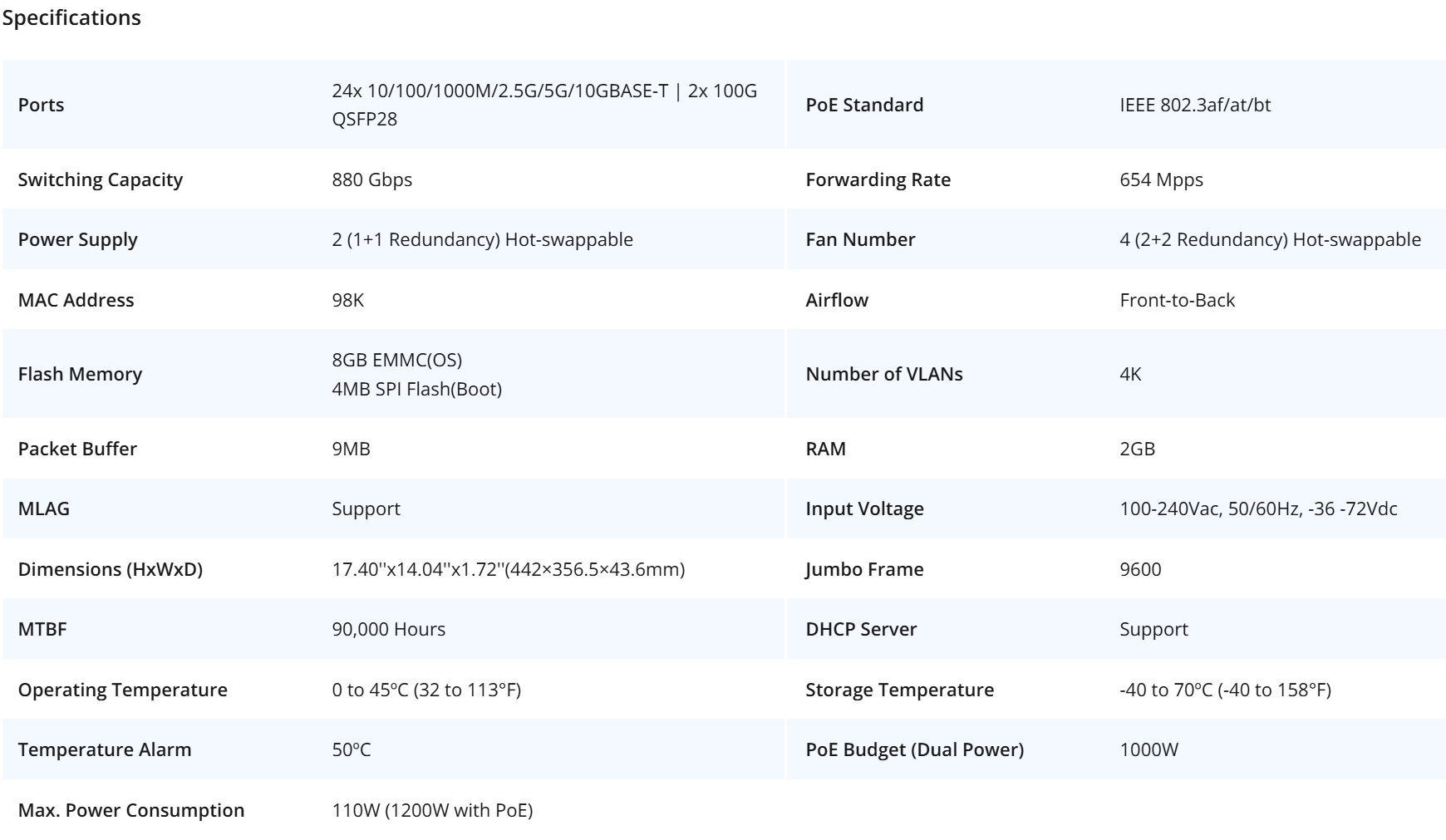This screenshot has height=840, width=1446.
Task: Select the Dimensions (HxWxD) value
Action: pyautogui.click(x=508, y=569)
